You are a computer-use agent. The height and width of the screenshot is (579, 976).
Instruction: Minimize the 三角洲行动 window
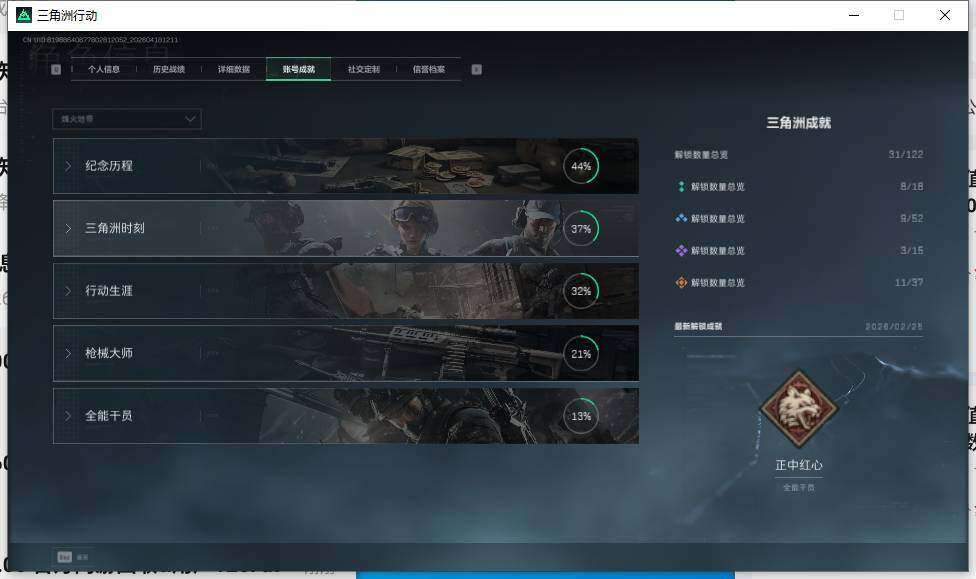pyautogui.click(x=854, y=15)
